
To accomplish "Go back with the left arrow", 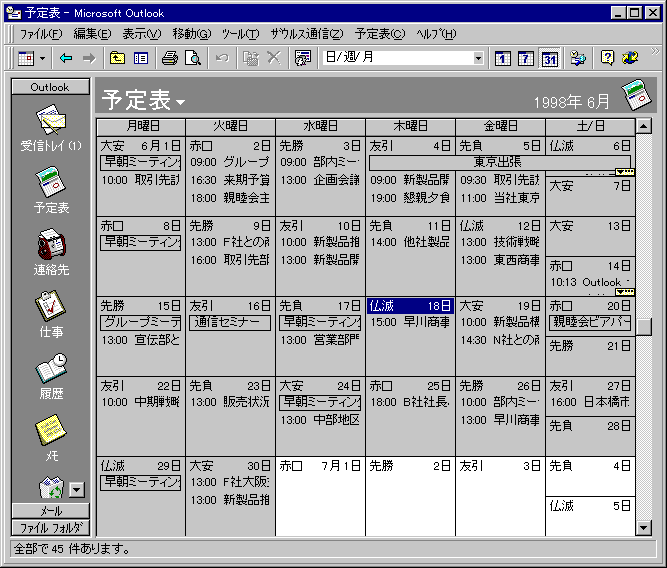I will pyautogui.click(x=66, y=58).
